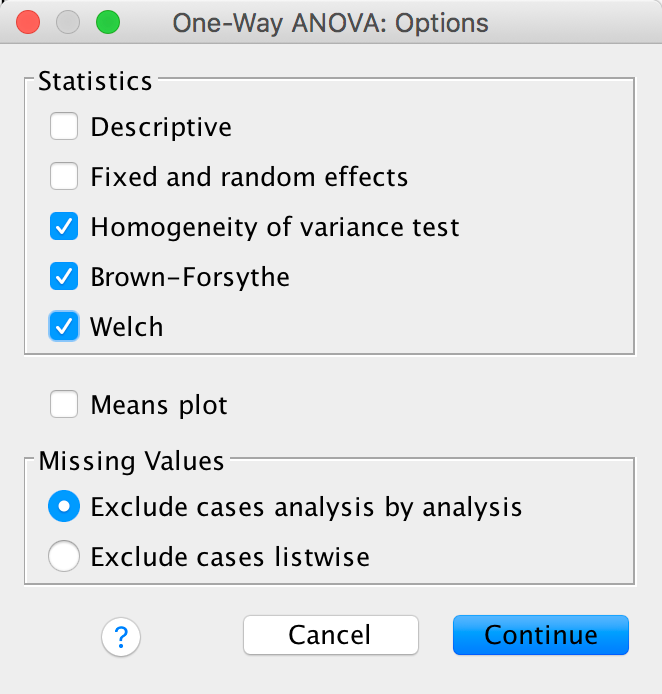Check Fixed and random effects box

pyautogui.click(x=65, y=177)
